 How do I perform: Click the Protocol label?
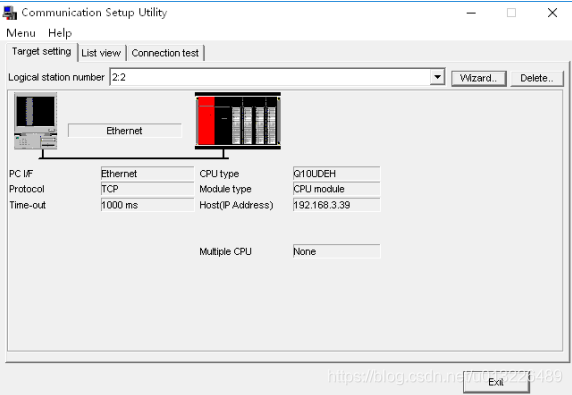pyautogui.click(x=27, y=189)
